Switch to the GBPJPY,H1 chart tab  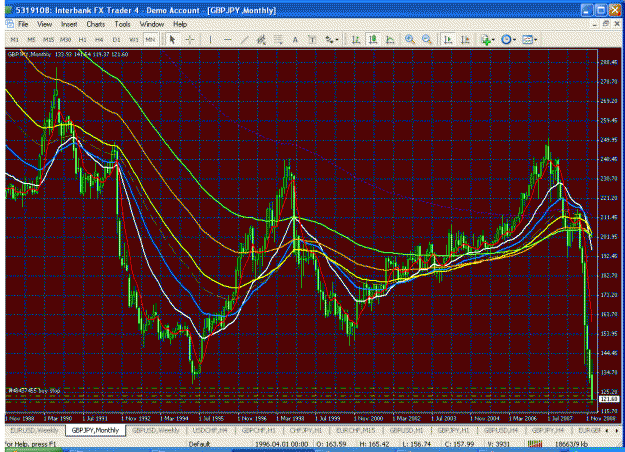[453, 430]
